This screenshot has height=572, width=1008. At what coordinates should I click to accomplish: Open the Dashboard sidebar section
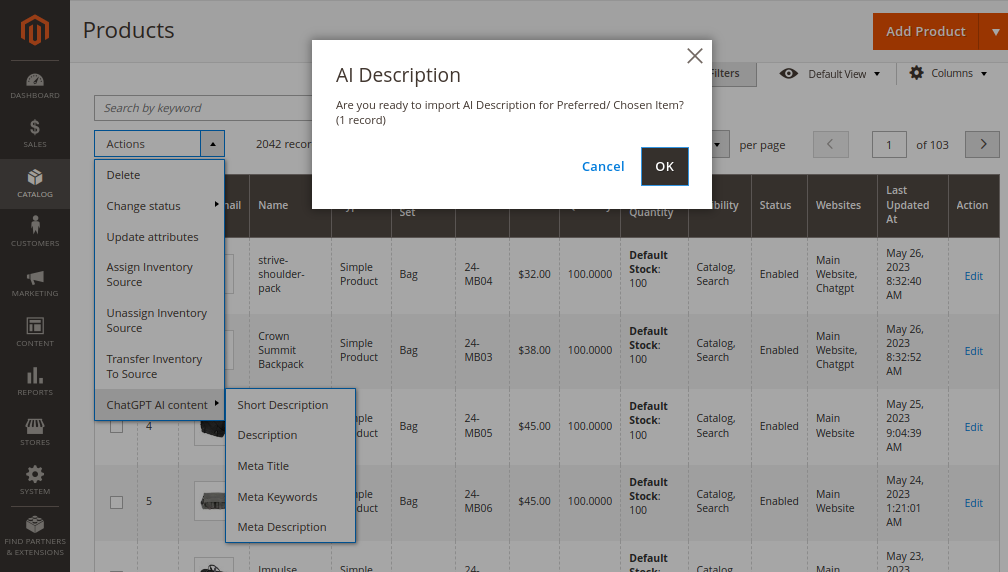[35, 86]
